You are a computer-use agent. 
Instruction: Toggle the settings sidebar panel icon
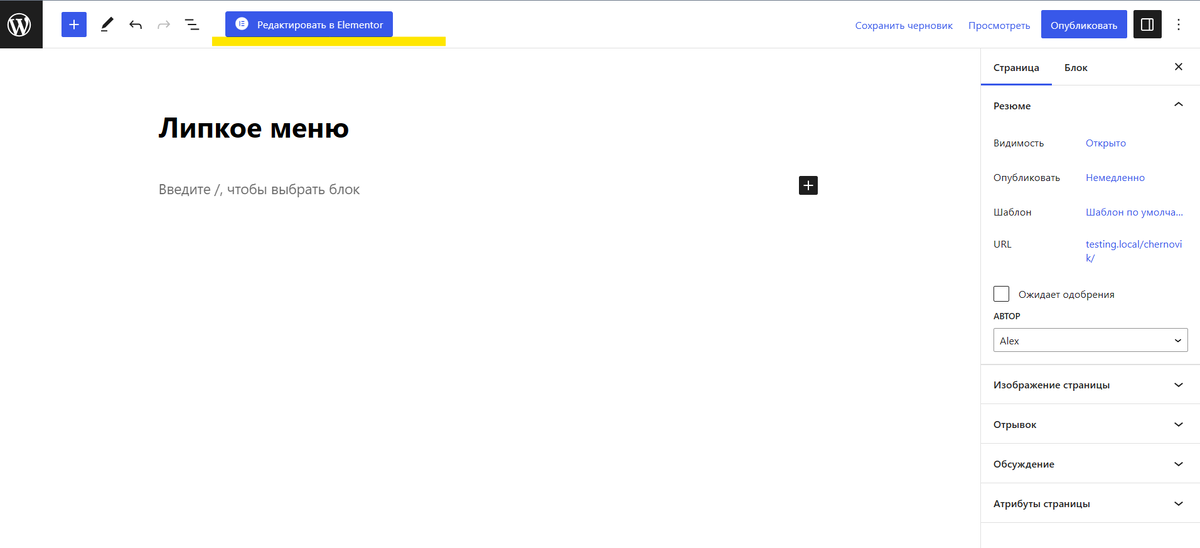pos(1147,25)
